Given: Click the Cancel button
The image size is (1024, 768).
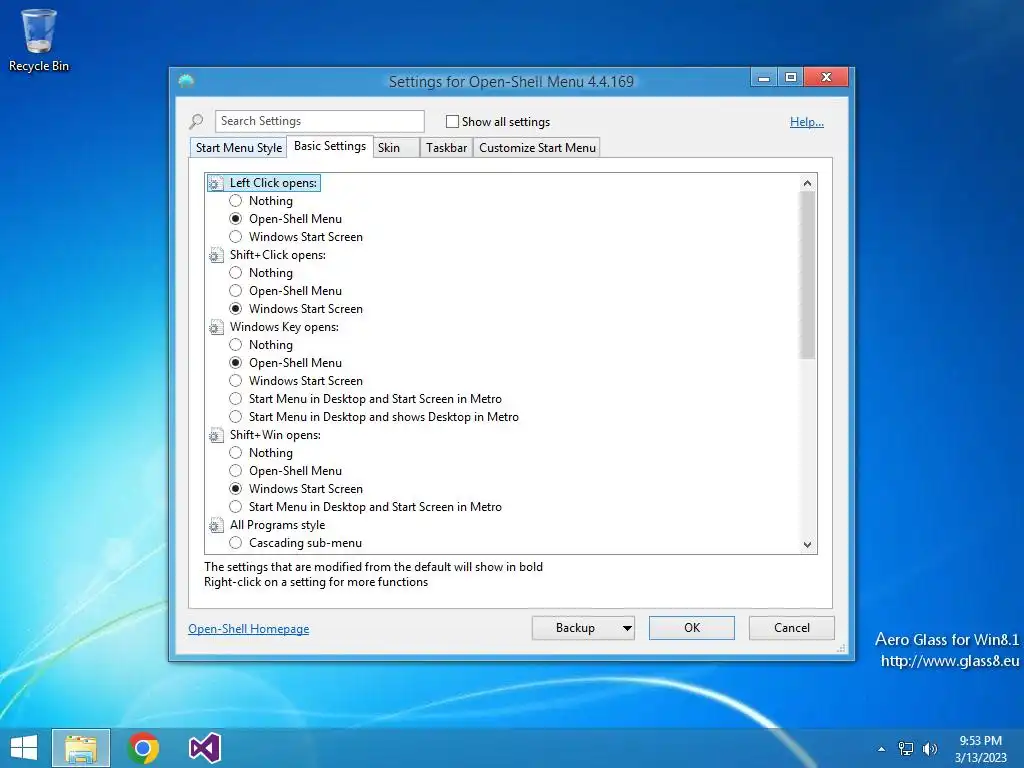Looking at the screenshot, I should [x=792, y=628].
